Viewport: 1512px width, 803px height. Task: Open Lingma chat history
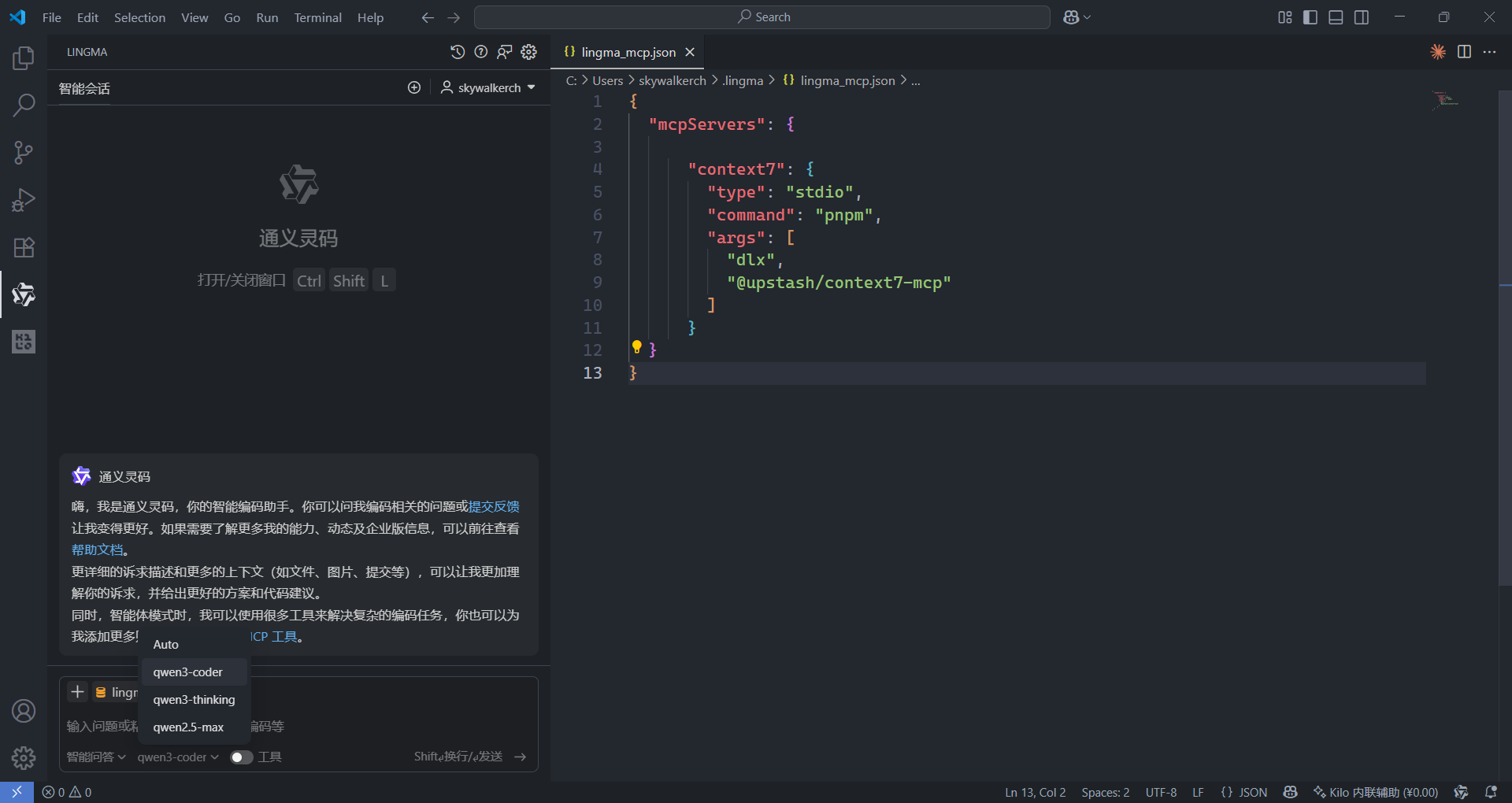tap(458, 52)
